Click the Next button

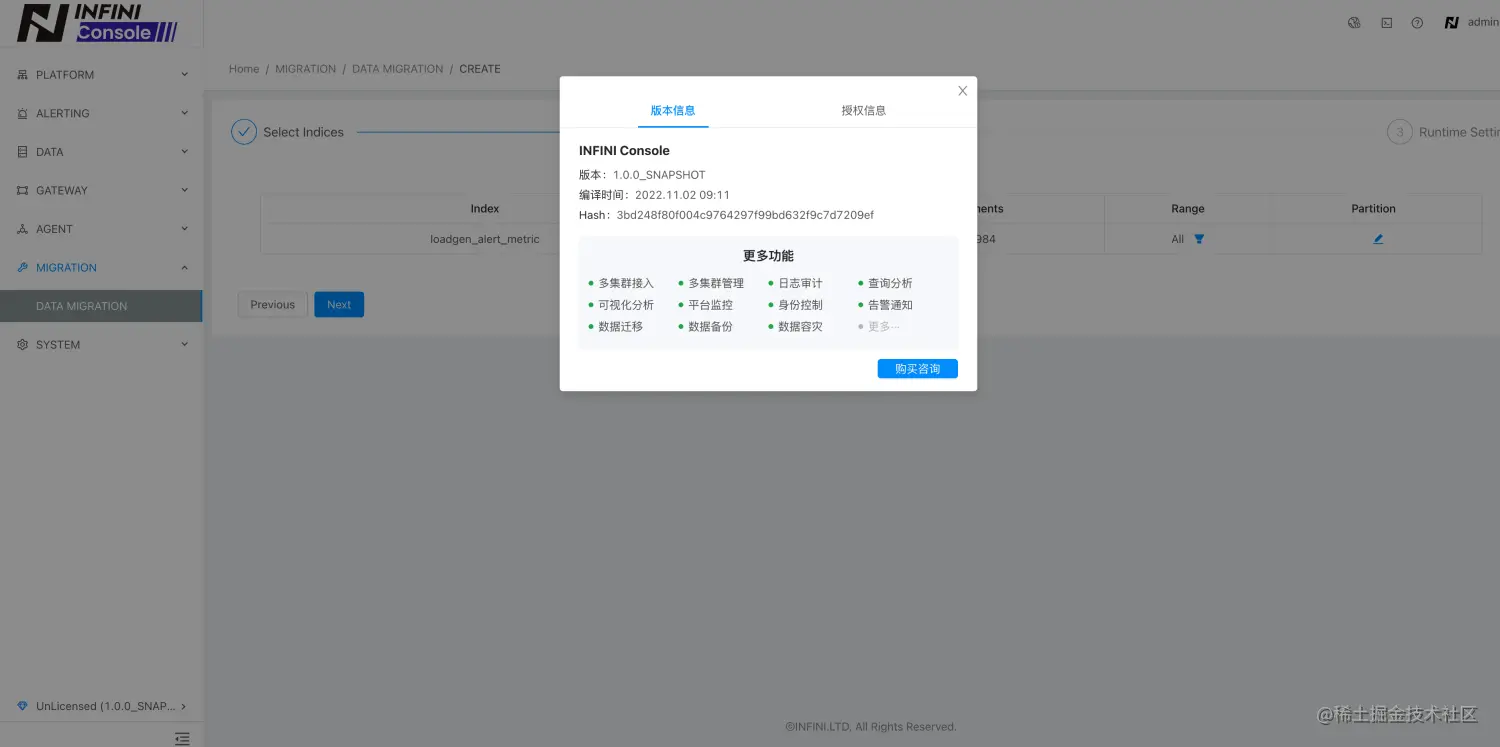[338, 304]
